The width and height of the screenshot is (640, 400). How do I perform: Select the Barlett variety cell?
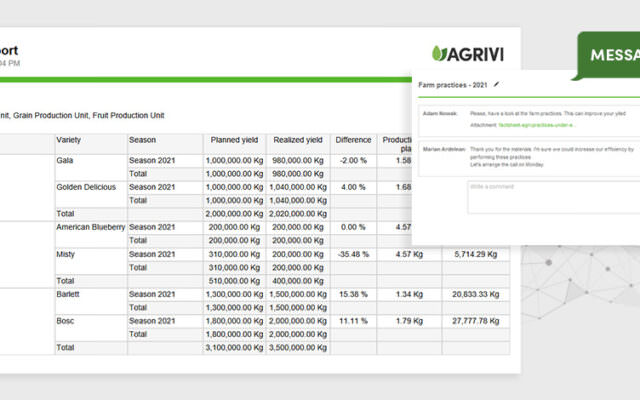click(68, 294)
